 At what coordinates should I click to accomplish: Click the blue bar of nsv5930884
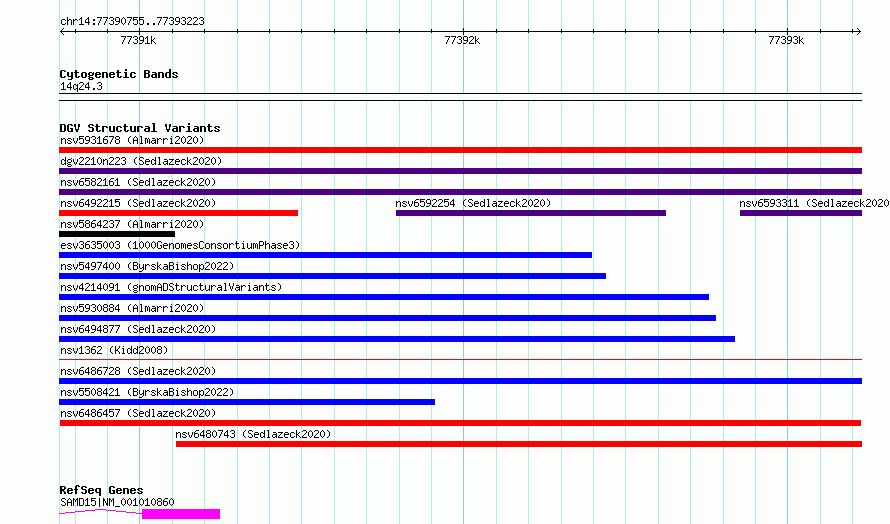tap(387, 318)
